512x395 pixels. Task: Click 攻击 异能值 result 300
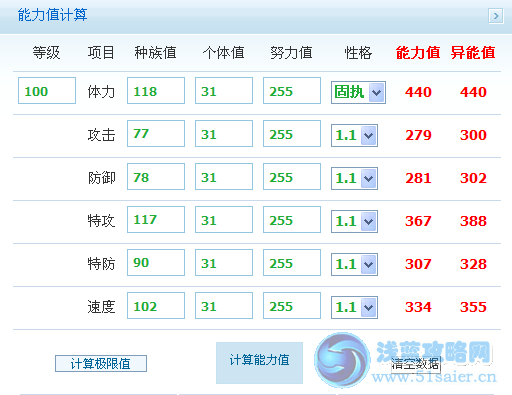tap(473, 135)
